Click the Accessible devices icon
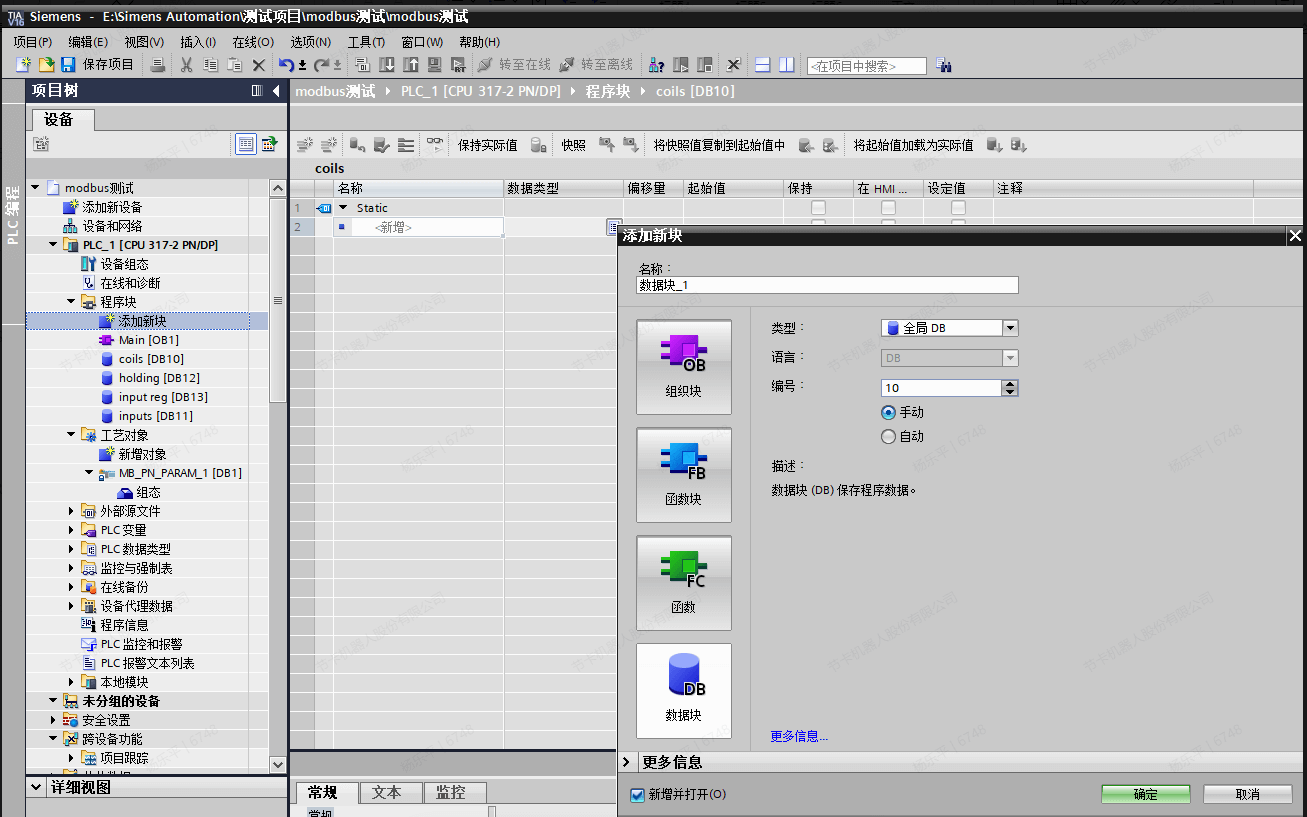This screenshot has height=817, width=1307. [657, 65]
